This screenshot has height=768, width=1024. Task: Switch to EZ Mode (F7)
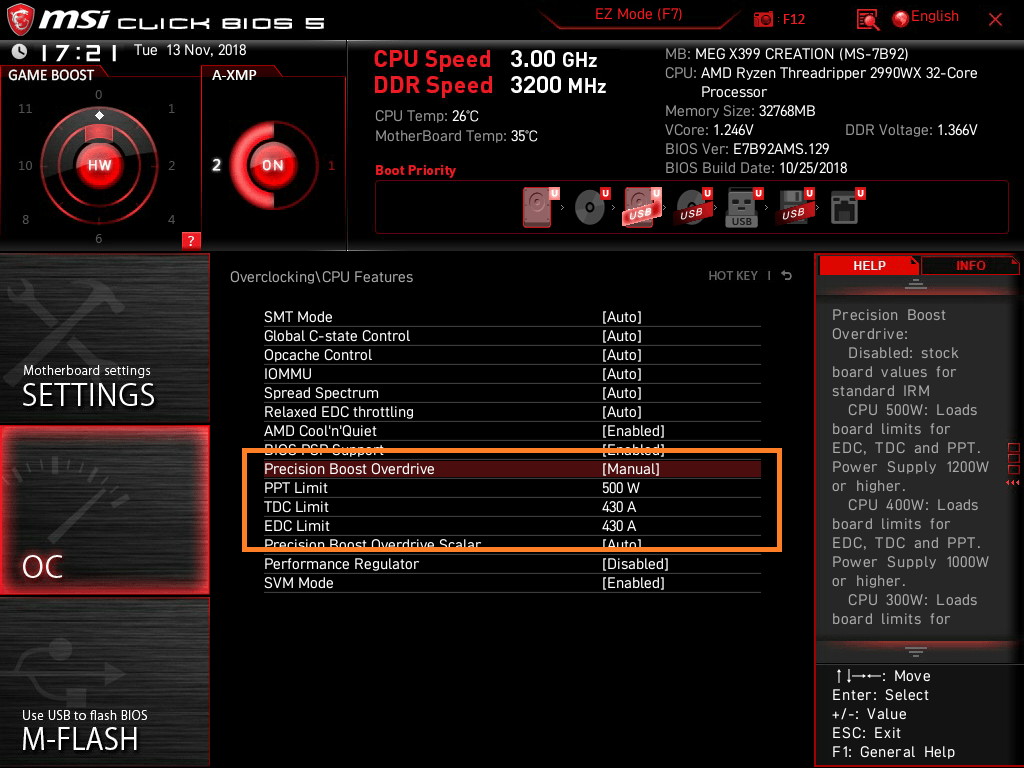[x=638, y=14]
